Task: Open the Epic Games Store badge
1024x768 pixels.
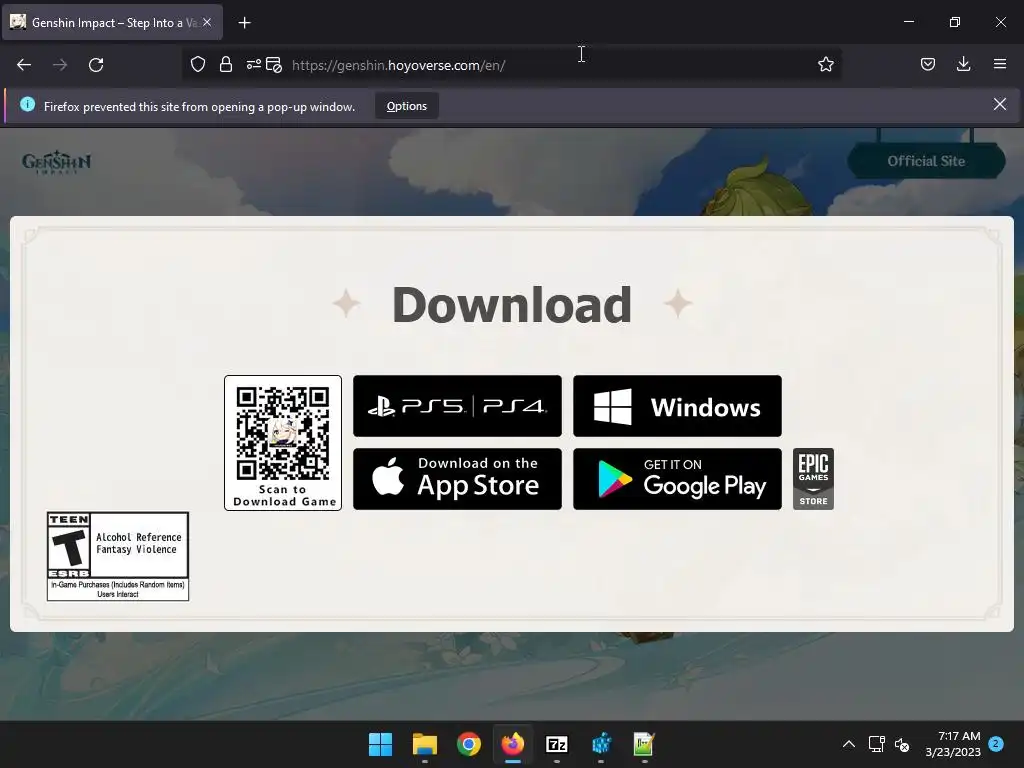Action: point(813,479)
